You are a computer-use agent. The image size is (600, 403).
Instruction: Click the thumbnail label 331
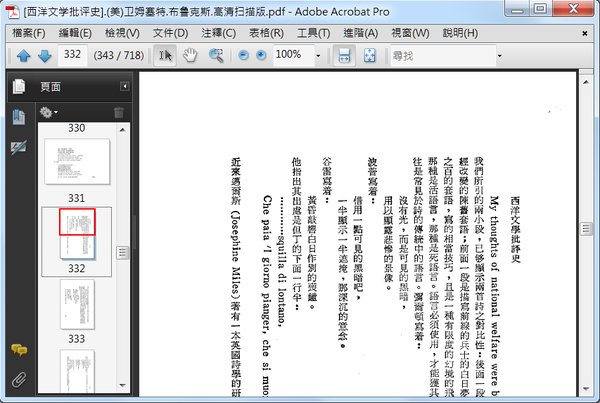[x=77, y=198]
